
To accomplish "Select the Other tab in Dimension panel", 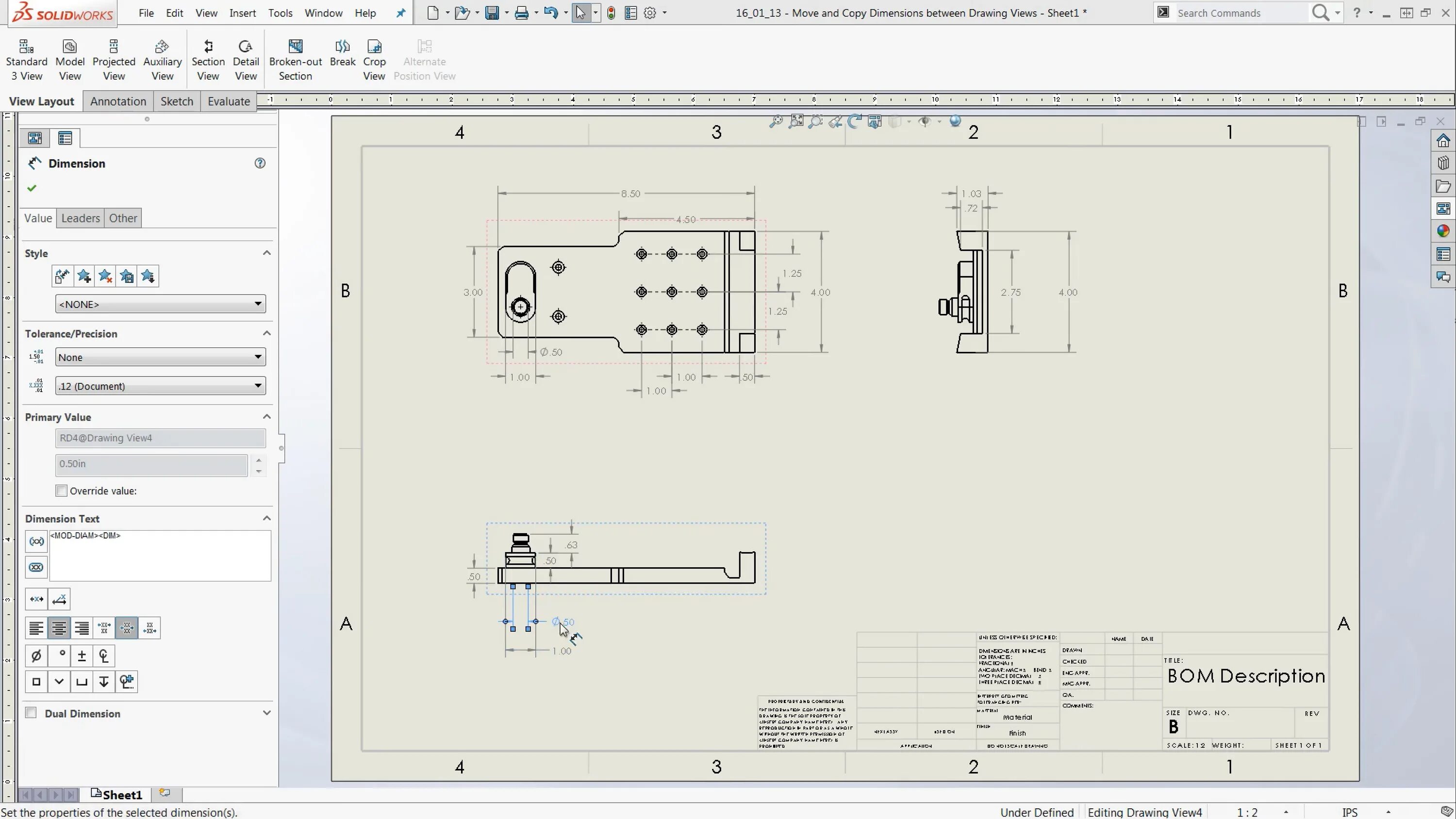I will click(x=123, y=218).
